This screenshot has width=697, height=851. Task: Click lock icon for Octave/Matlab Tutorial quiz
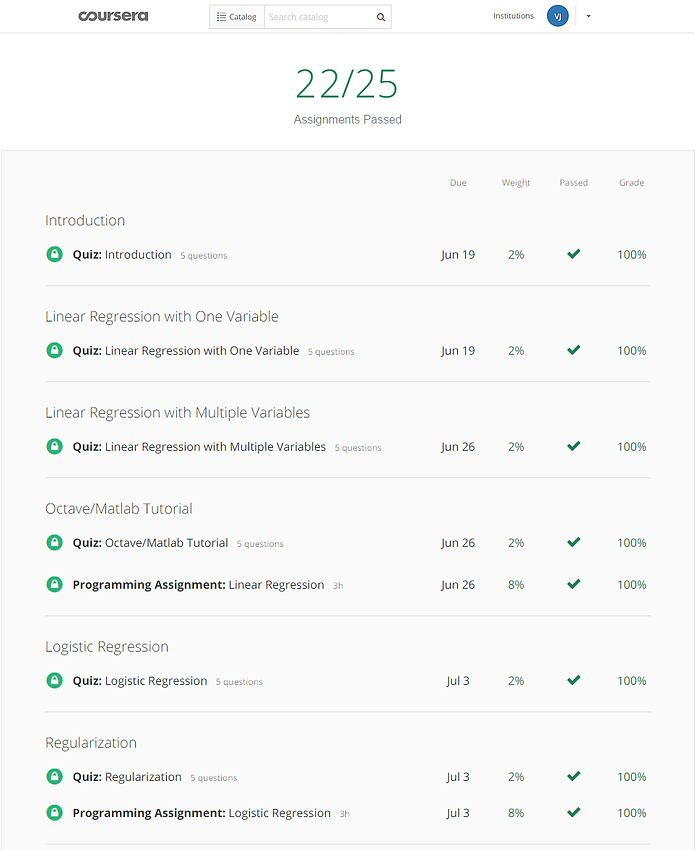pos(54,542)
